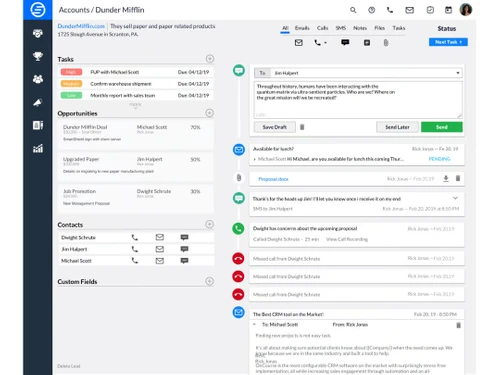The width and height of the screenshot is (500, 375).
Task: Add a new contact with plus icon
Action: coord(209,224)
